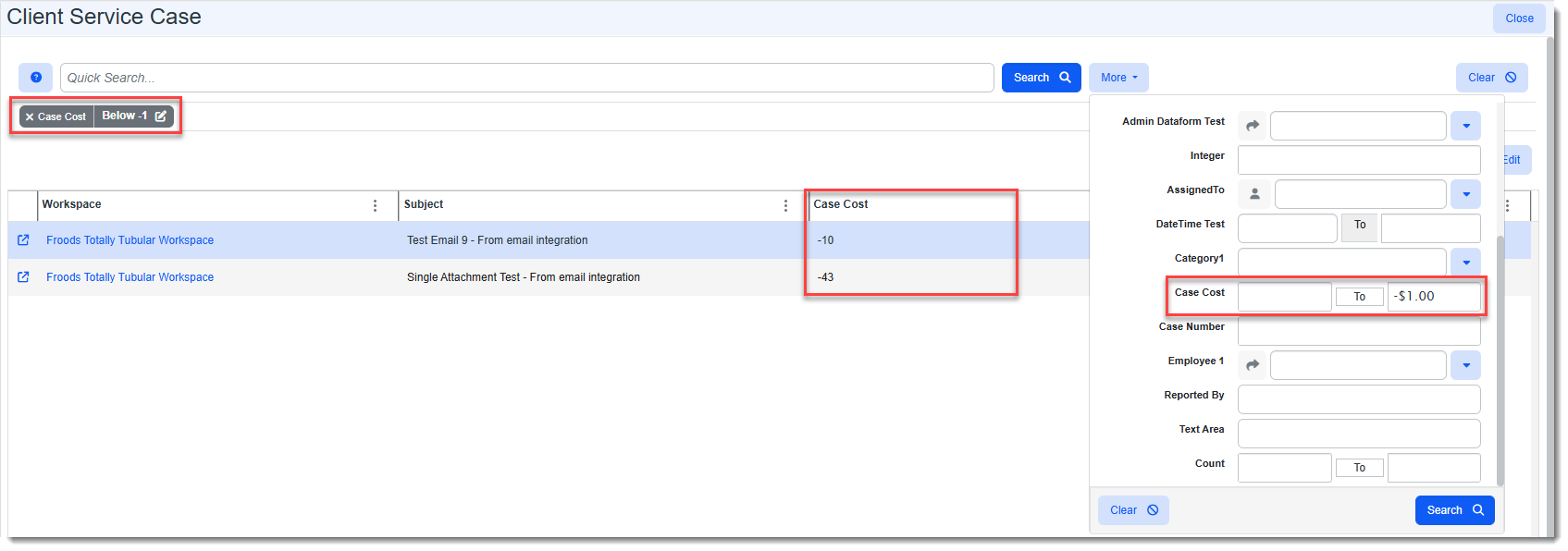Click into the Quick Search field
Screen dimensions: 1568x551
click(x=526, y=78)
